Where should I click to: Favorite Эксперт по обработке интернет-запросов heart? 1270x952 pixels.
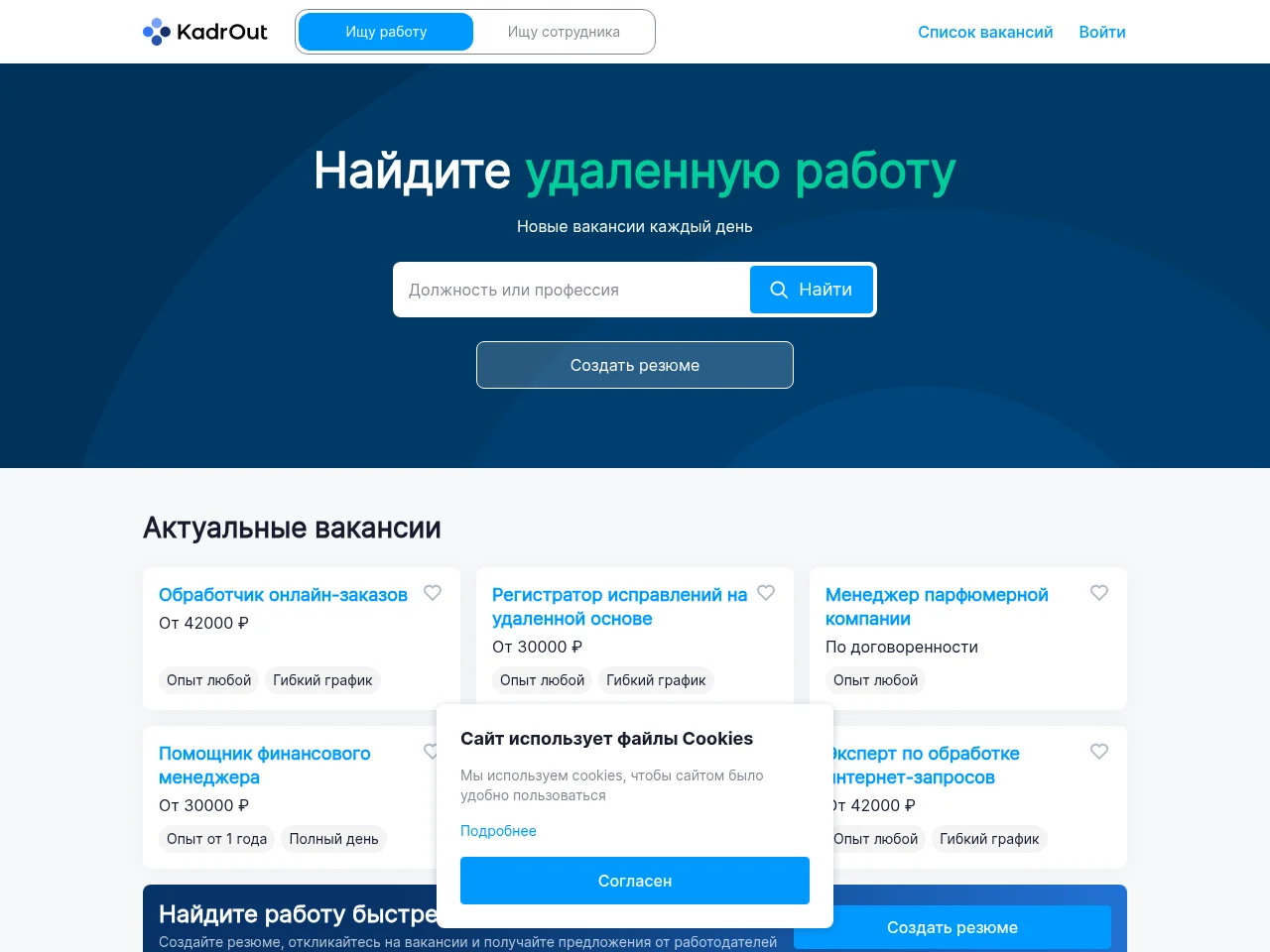coord(1099,752)
